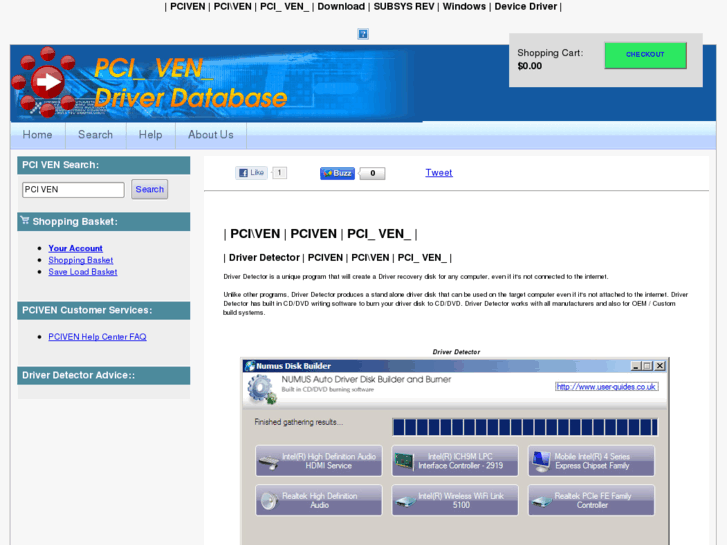Click the 'PCI VEN Search:' section header
The height and width of the screenshot is (545, 727).
[x=104, y=165]
